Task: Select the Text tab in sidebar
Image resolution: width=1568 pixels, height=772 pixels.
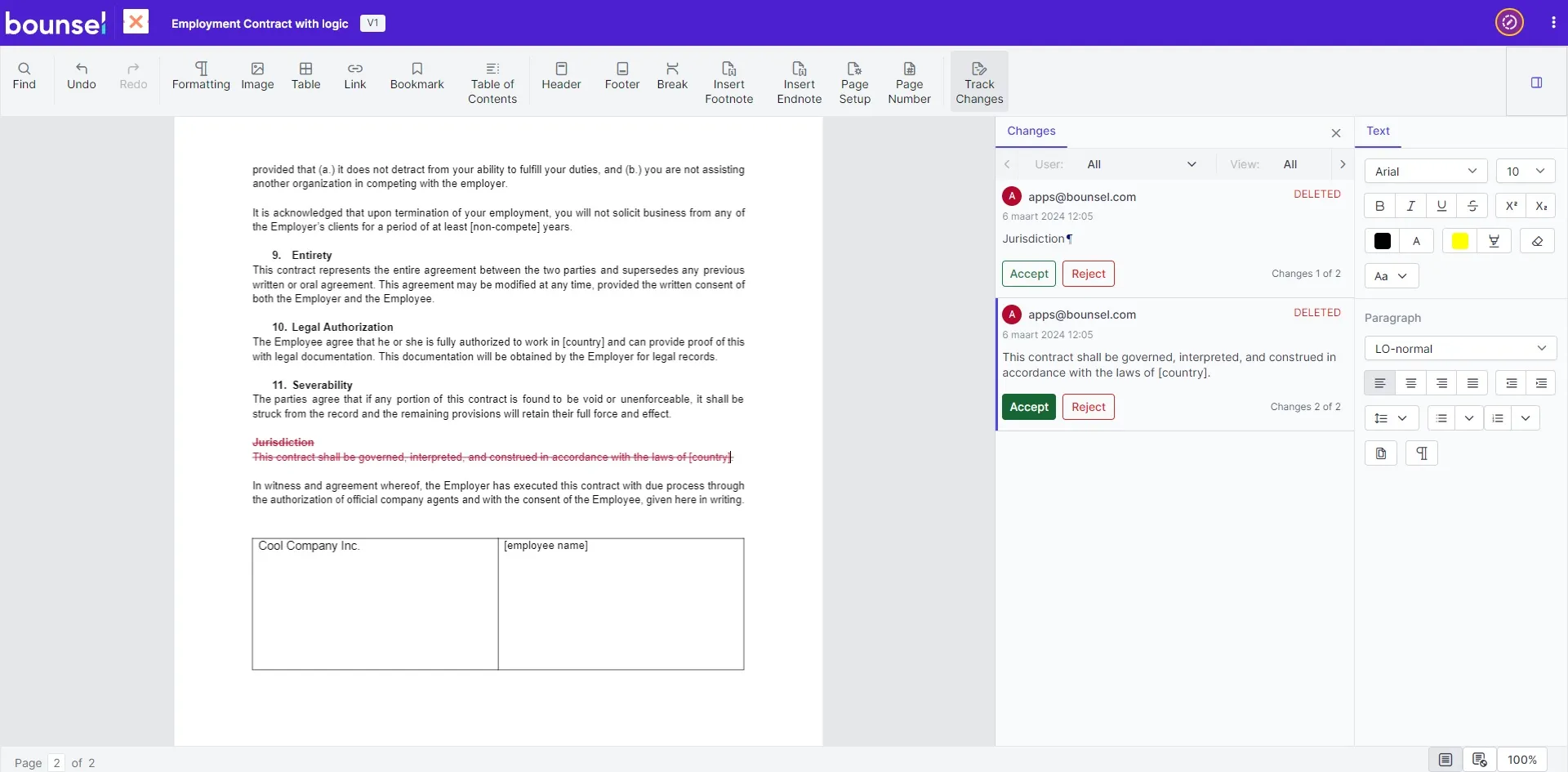Action: point(1378,131)
